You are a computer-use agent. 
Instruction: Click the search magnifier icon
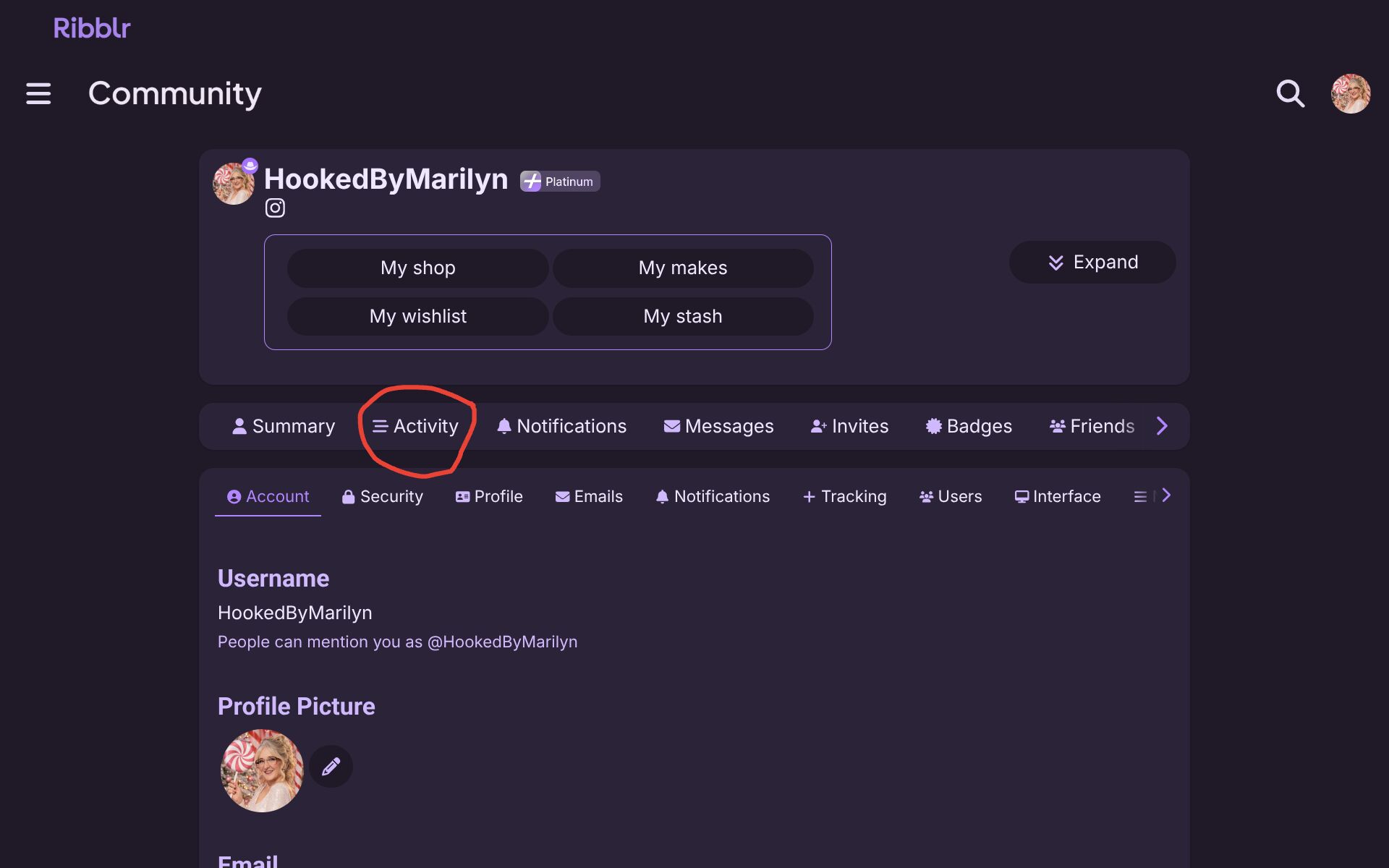tap(1290, 93)
